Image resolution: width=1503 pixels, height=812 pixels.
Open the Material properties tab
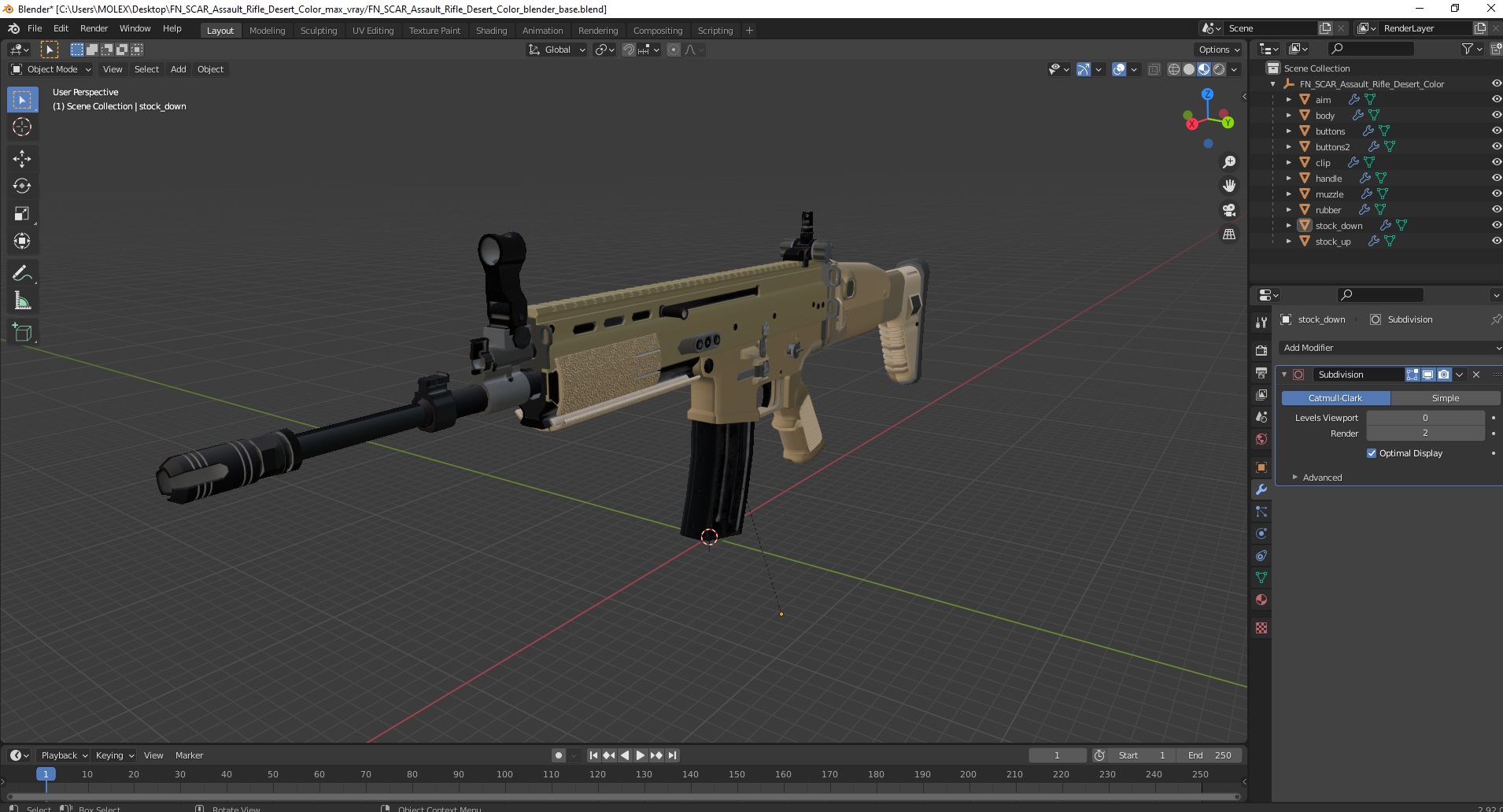[1261, 600]
